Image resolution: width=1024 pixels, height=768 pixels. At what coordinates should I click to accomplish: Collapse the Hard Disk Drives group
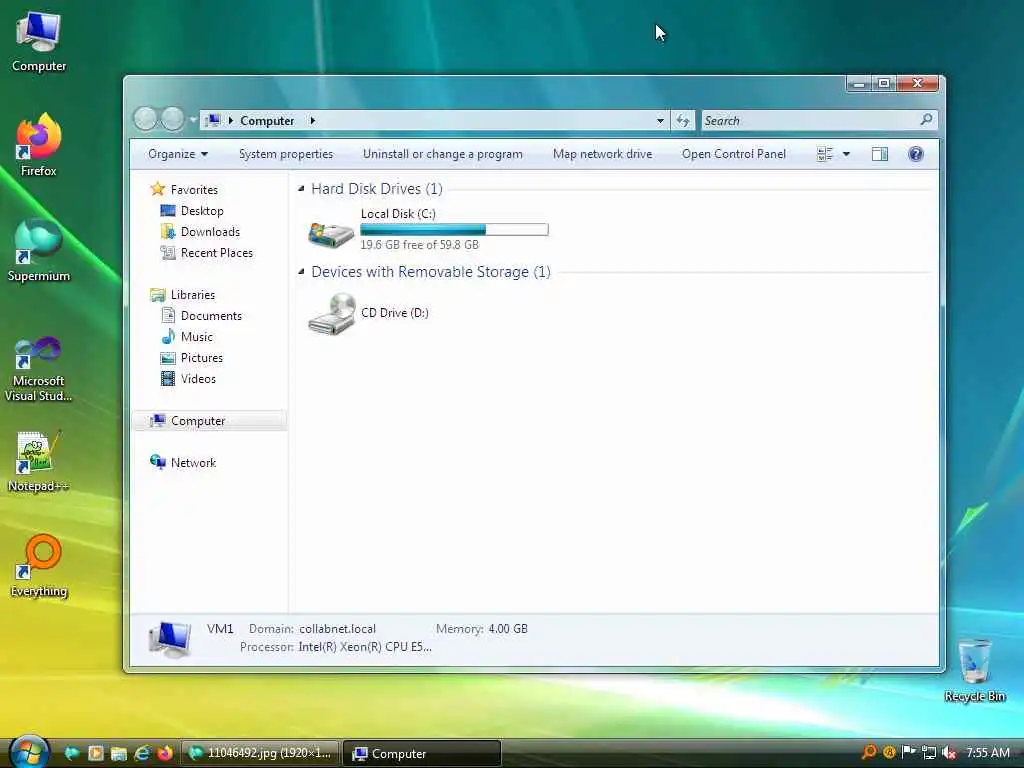point(301,189)
